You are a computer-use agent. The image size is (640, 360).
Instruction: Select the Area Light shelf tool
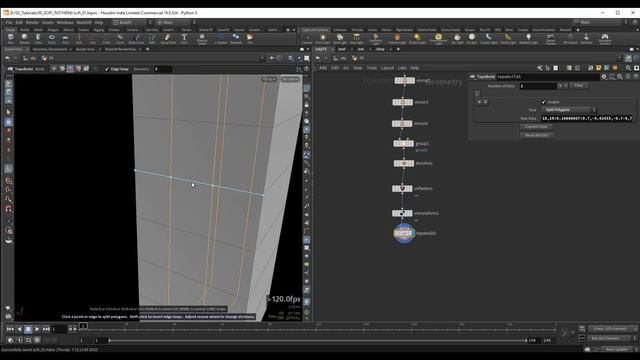[356, 39]
